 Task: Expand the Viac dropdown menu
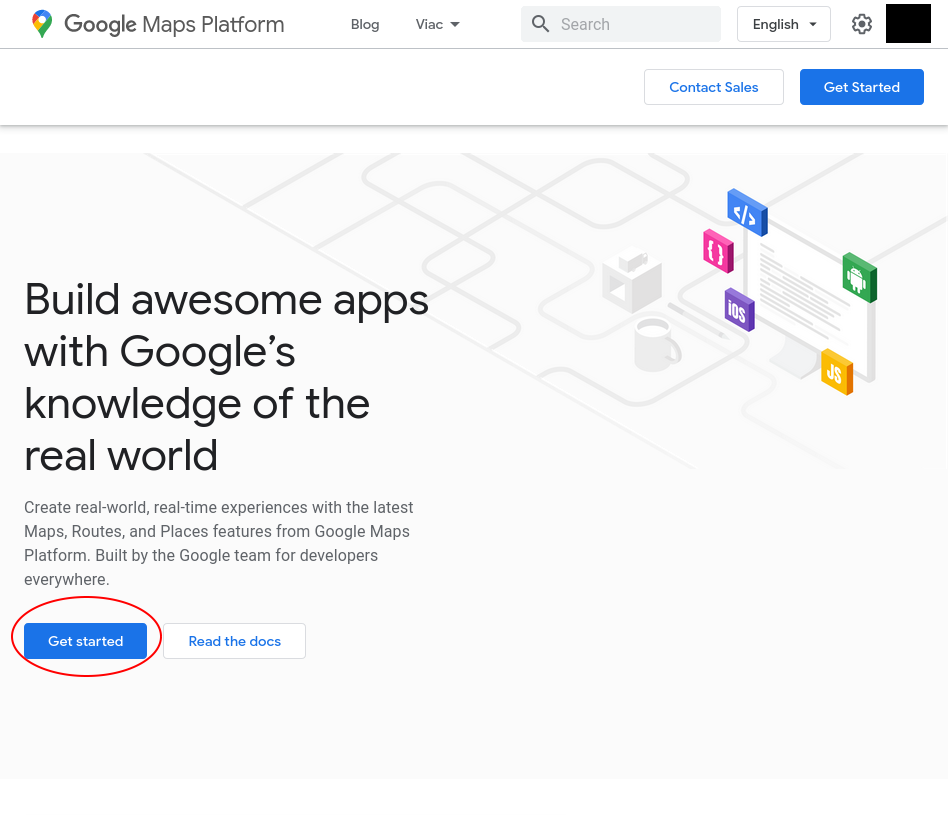438,24
